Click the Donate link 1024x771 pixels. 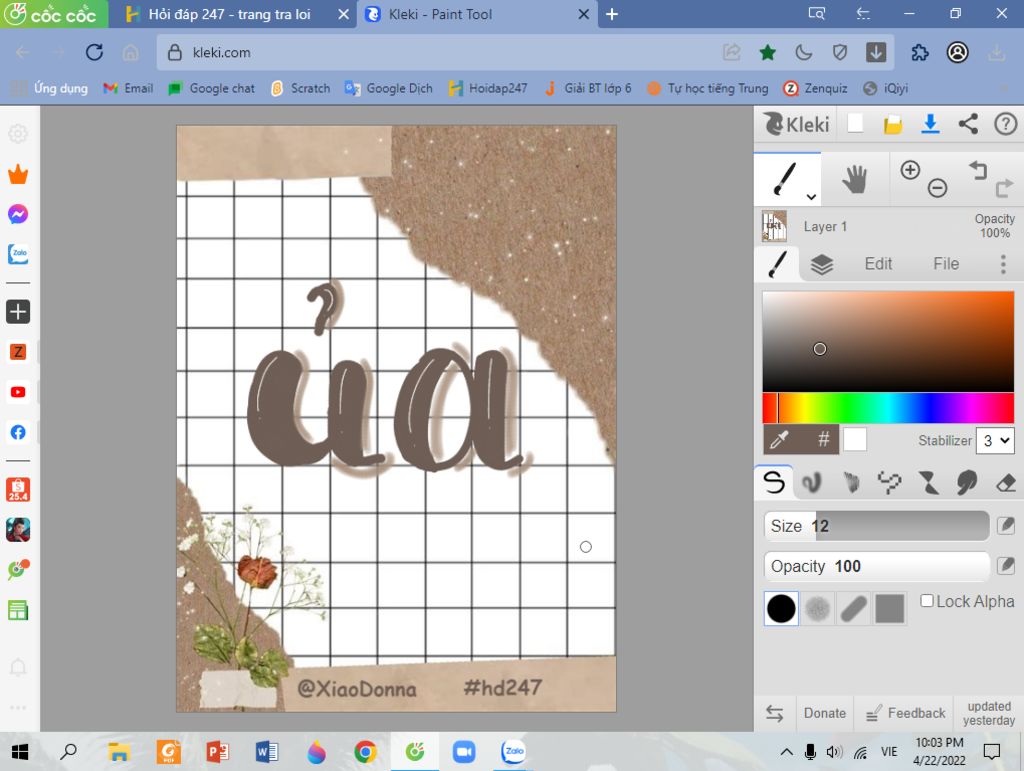pos(824,713)
